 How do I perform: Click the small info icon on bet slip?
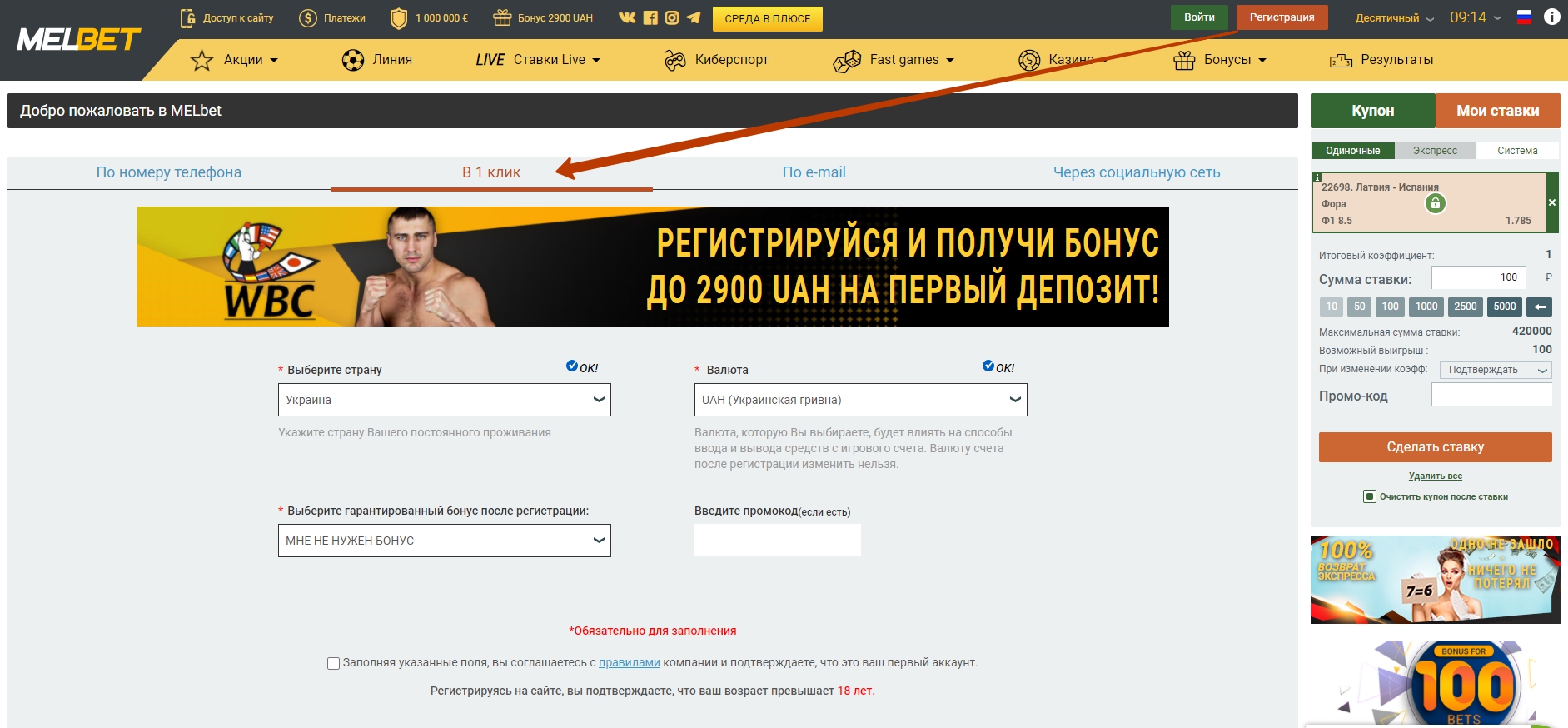(x=1317, y=177)
